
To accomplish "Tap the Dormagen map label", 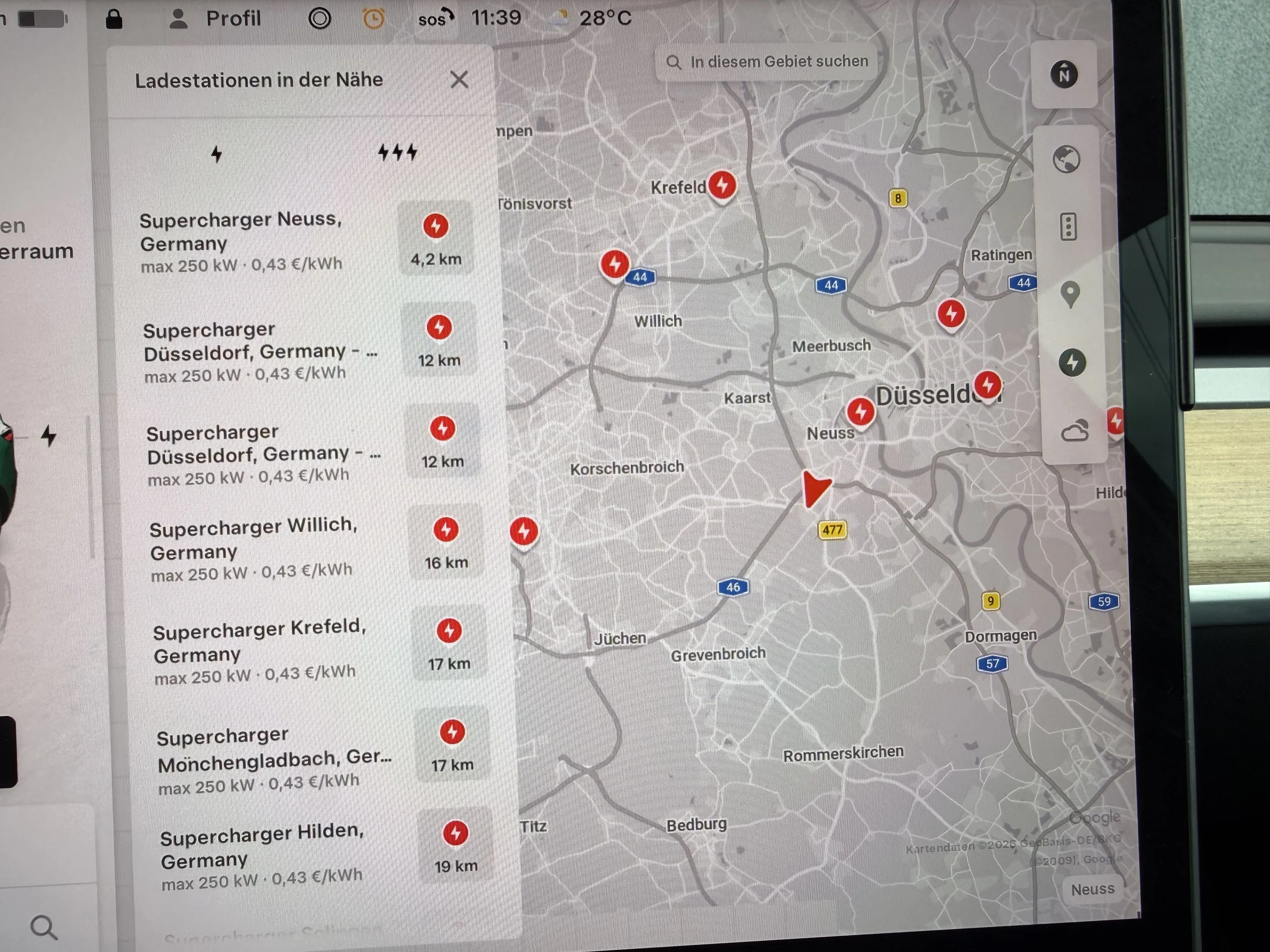I will 1001,636.
